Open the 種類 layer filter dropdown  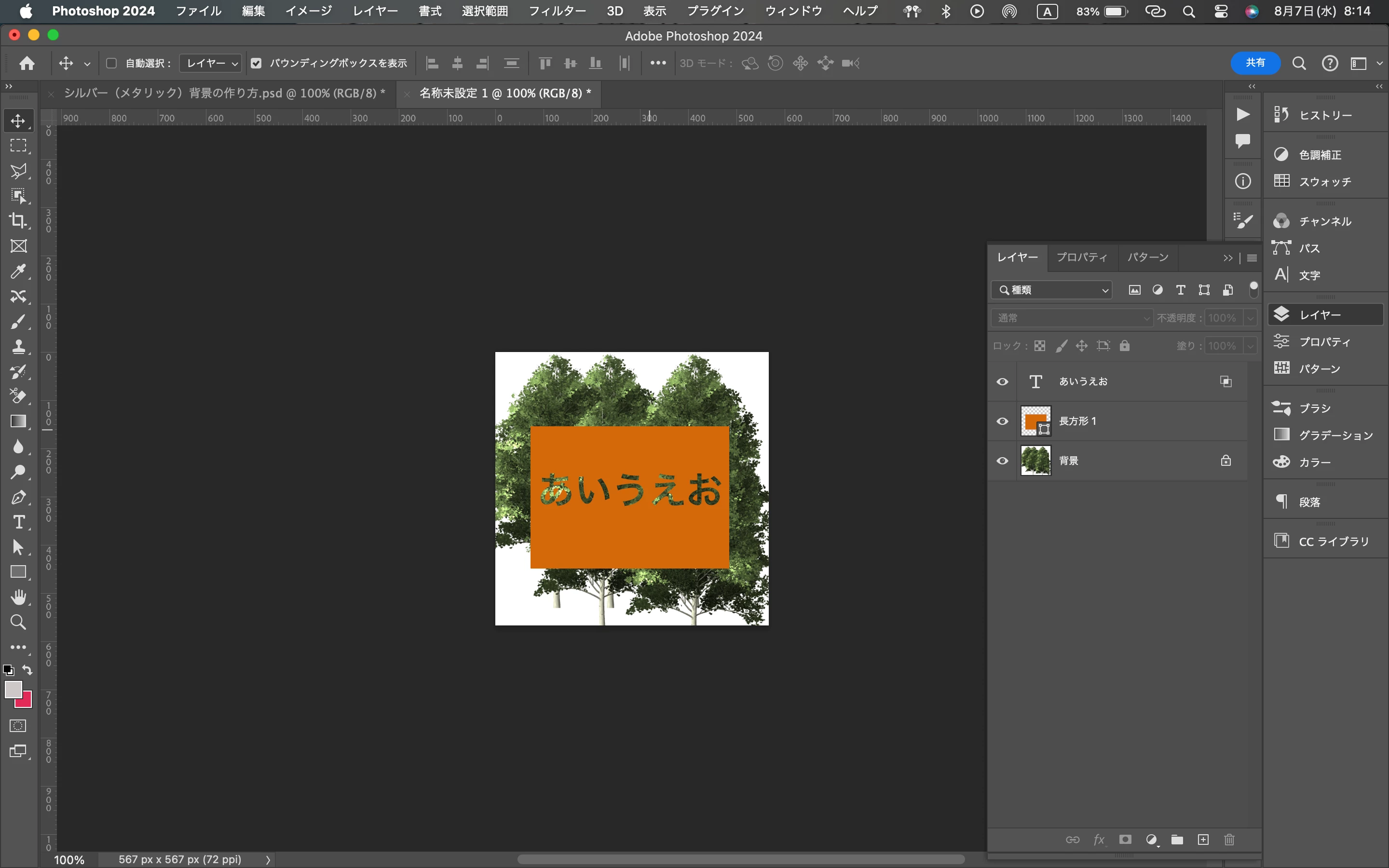pyautogui.click(x=1051, y=290)
